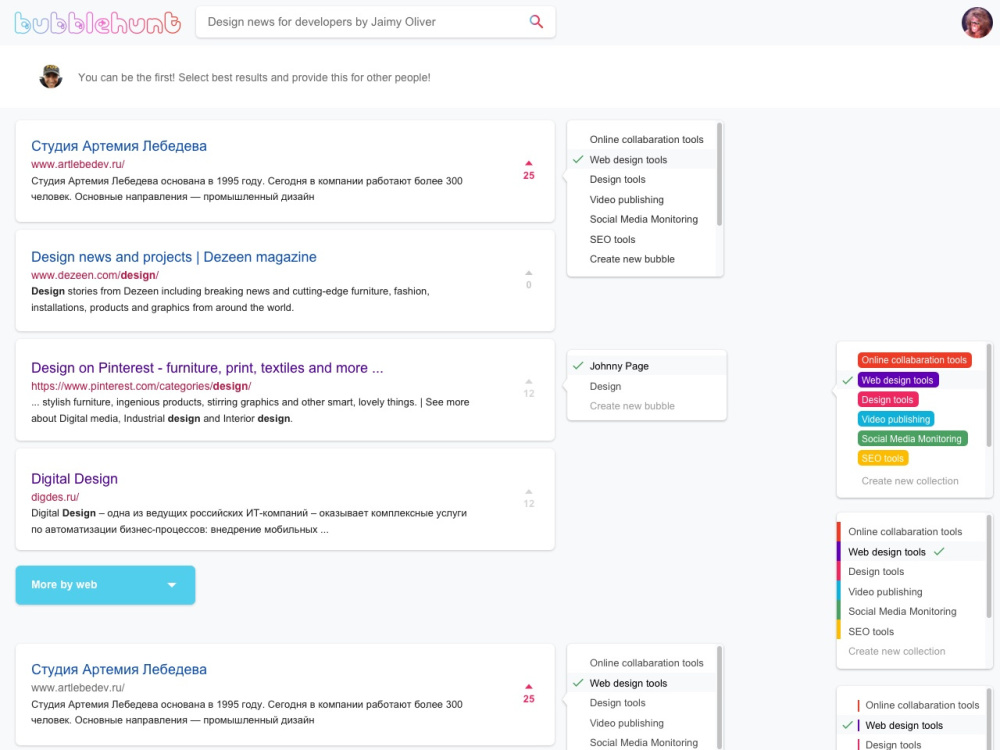Click the arrow on 'More by web'
This screenshot has height=750, width=1000.
172,585
